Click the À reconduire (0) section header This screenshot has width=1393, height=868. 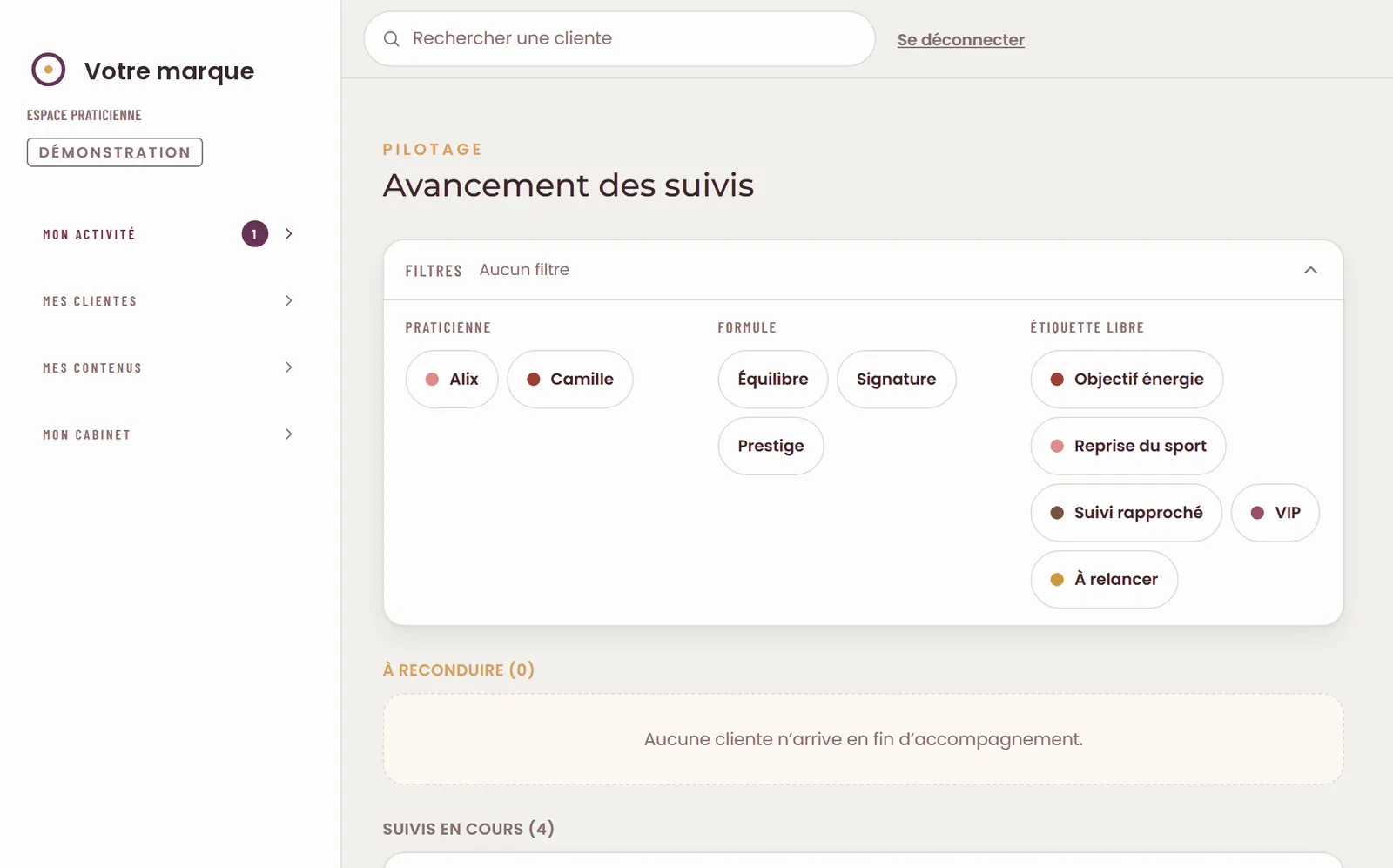[459, 670]
